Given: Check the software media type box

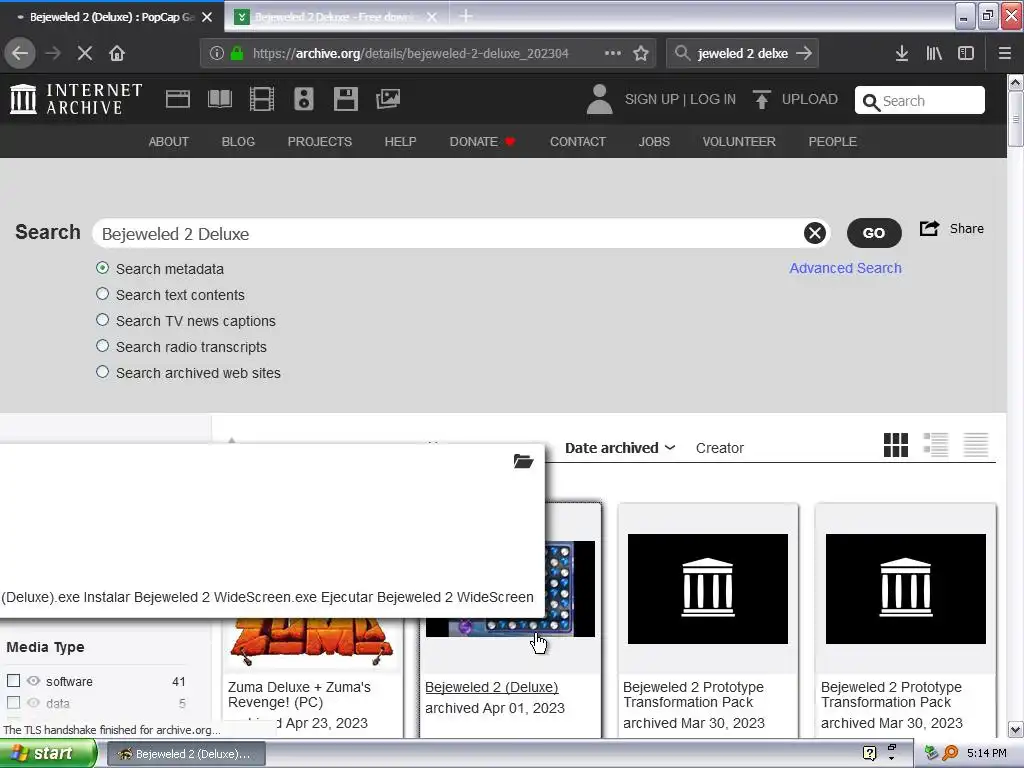Looking at the screenshot, I should click(13, 680).
